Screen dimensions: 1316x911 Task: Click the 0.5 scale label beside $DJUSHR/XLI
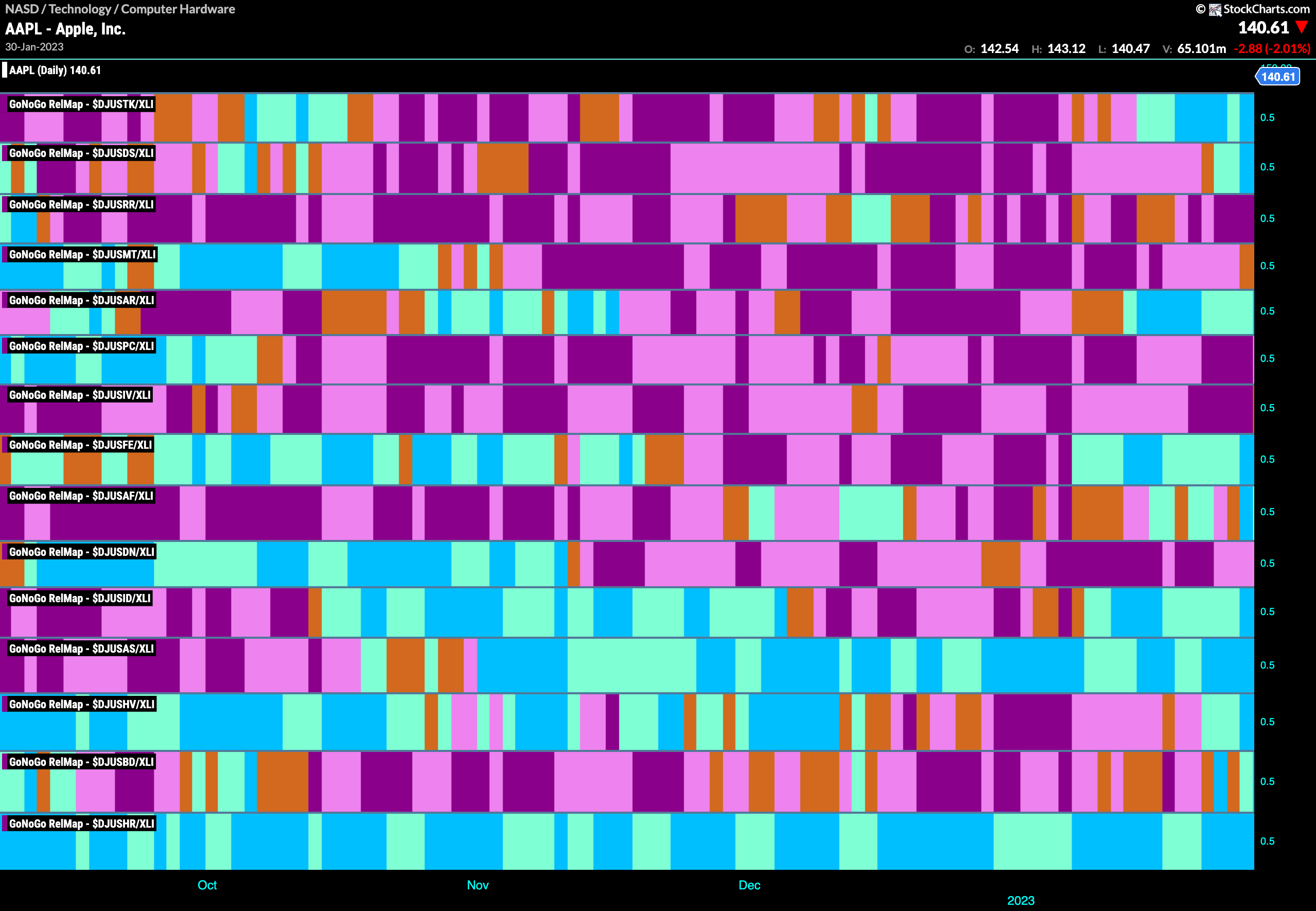point(1268,842)
